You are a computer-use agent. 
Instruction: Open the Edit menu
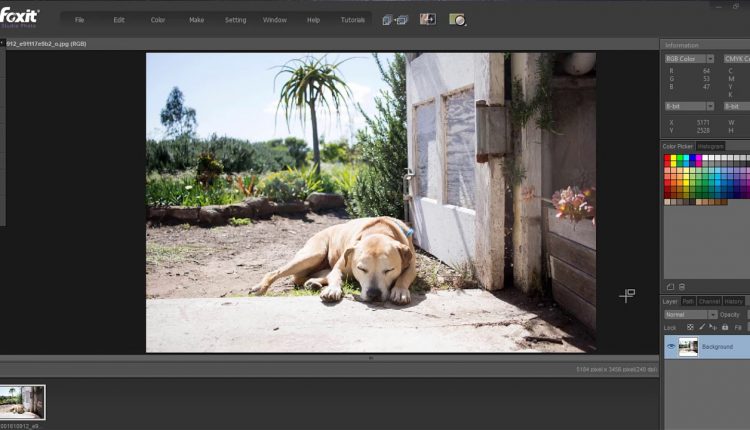[x=119, y=20]
